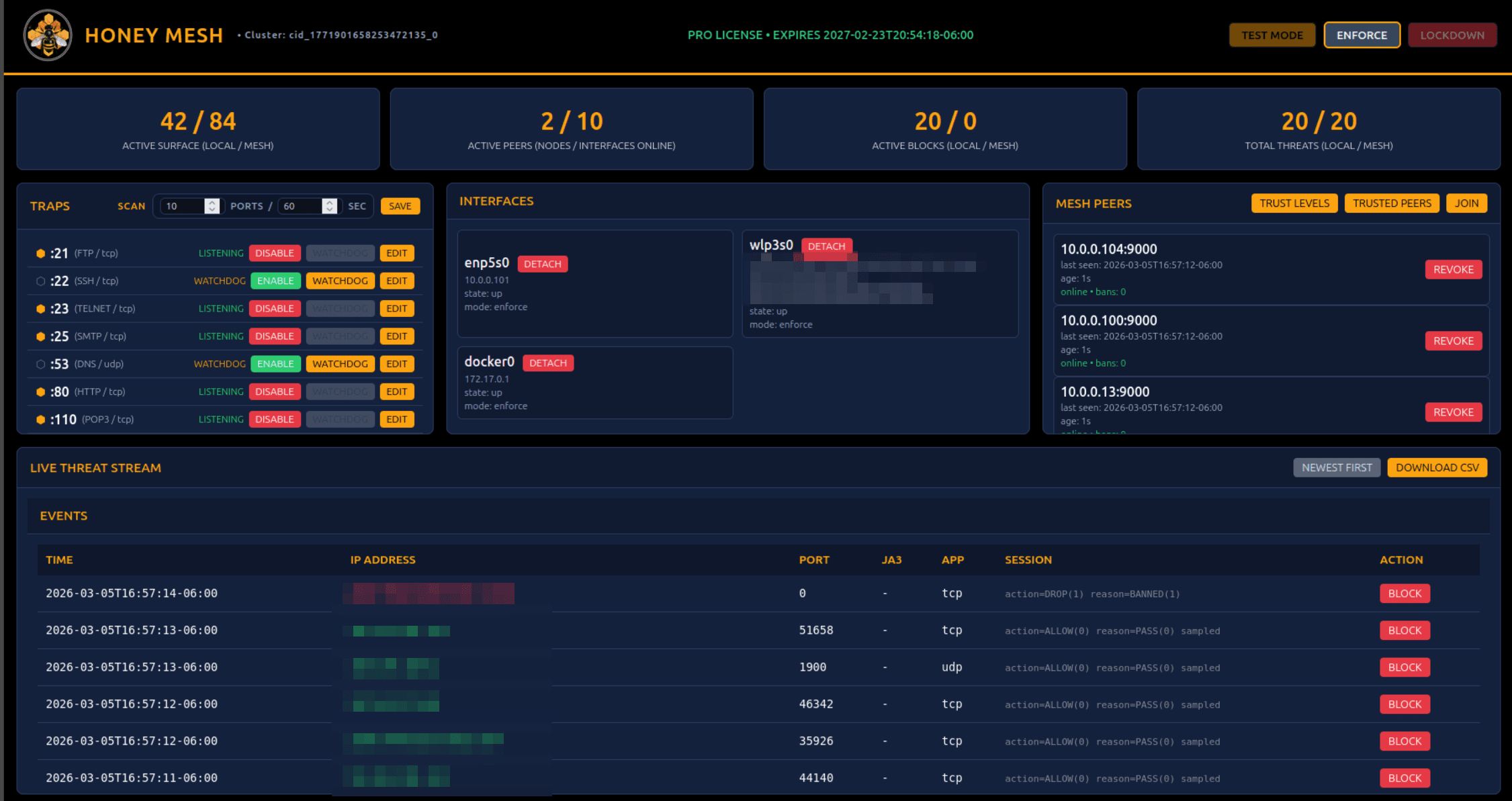Click the Honey Mesh bee logo

[x=46, y=35]
